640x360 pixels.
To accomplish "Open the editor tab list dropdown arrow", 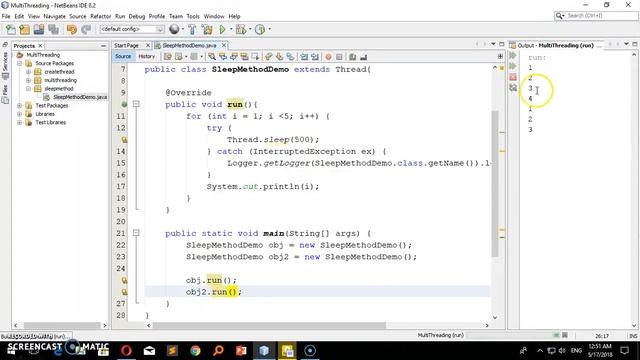I will pyautogui.click(x=493, y=44).
